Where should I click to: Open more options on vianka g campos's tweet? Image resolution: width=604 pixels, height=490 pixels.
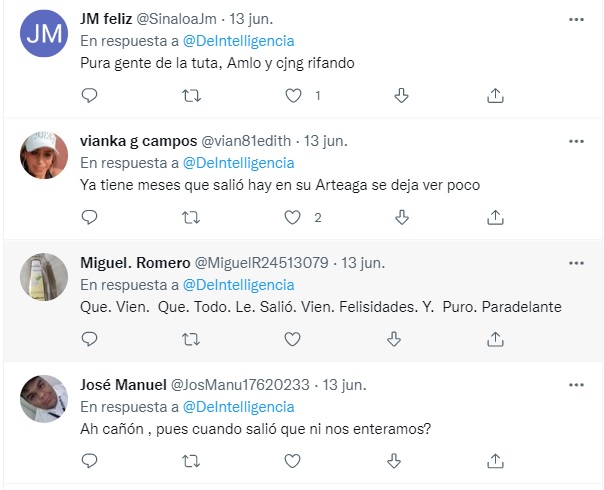(x=575, y=141)
